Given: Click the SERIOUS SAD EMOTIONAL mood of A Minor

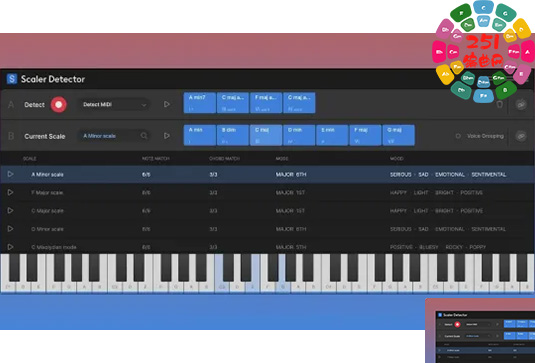Looking at the screenshot, I should [x=448, y=174].
